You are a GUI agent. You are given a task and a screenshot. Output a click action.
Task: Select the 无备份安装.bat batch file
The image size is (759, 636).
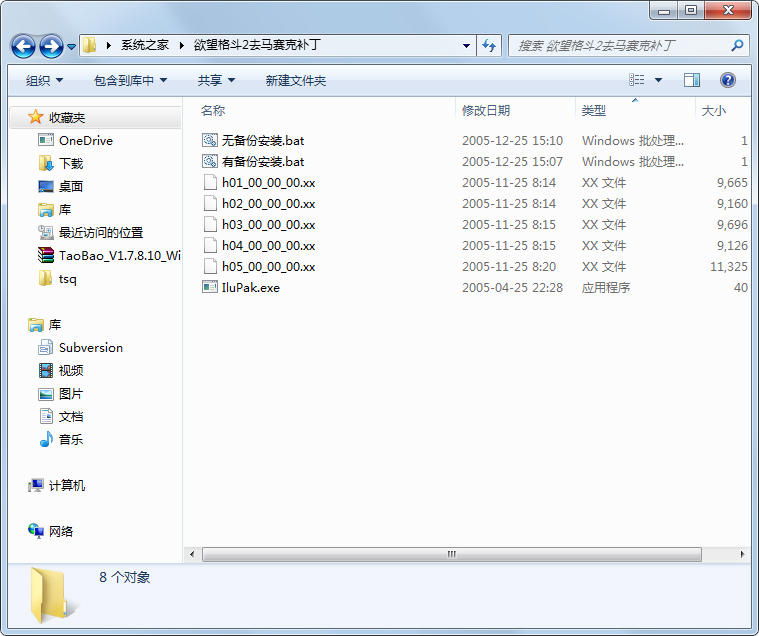(x=262, y=141)
